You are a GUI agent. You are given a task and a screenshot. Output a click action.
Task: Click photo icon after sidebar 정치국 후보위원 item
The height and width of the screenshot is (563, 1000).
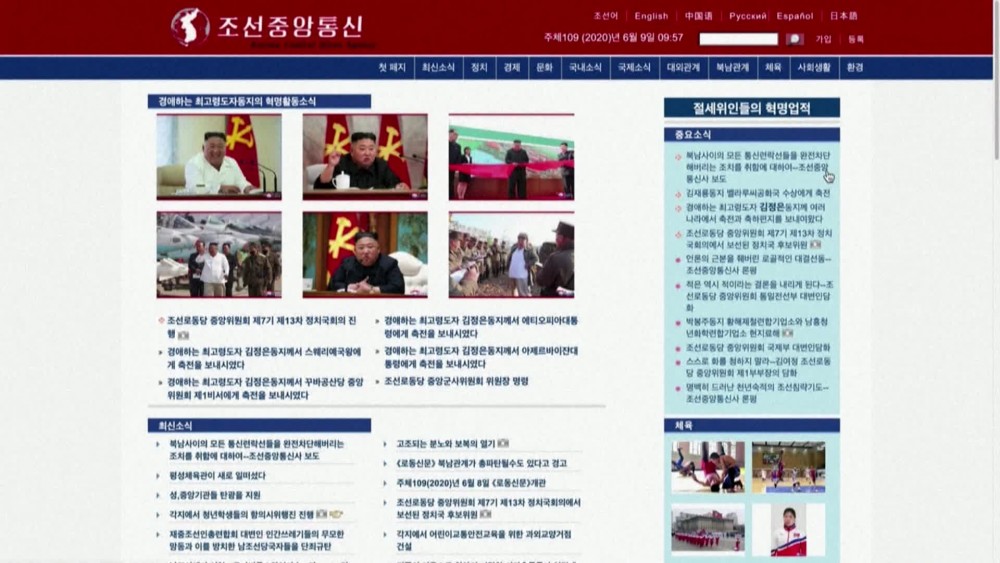(x=815, y=244)
